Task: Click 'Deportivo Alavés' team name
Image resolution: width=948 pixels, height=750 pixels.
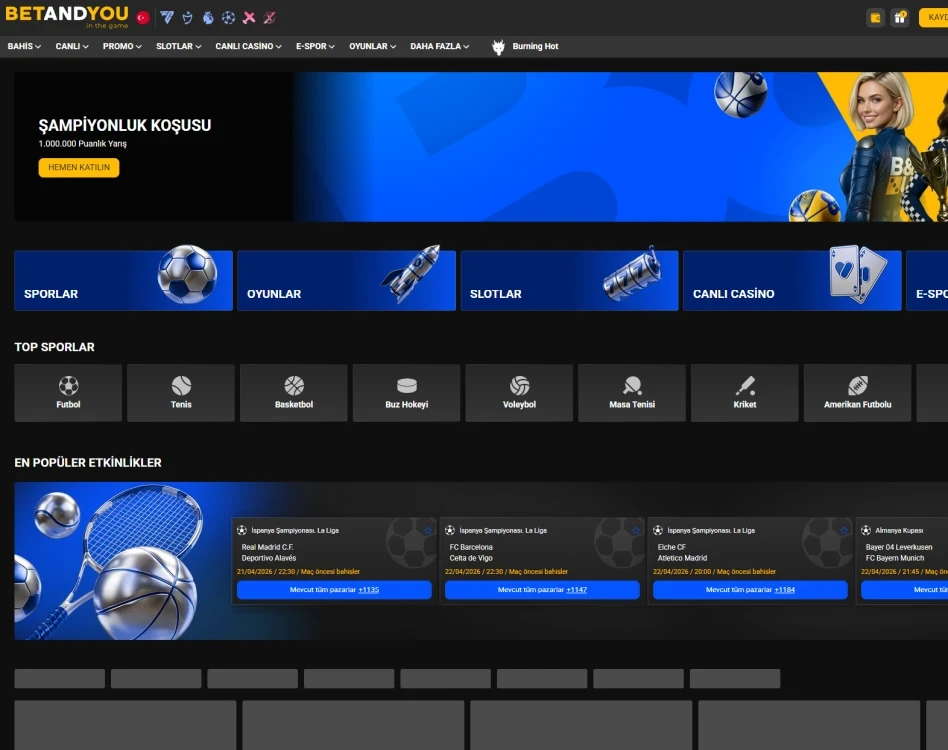Action: coord(268,558)
